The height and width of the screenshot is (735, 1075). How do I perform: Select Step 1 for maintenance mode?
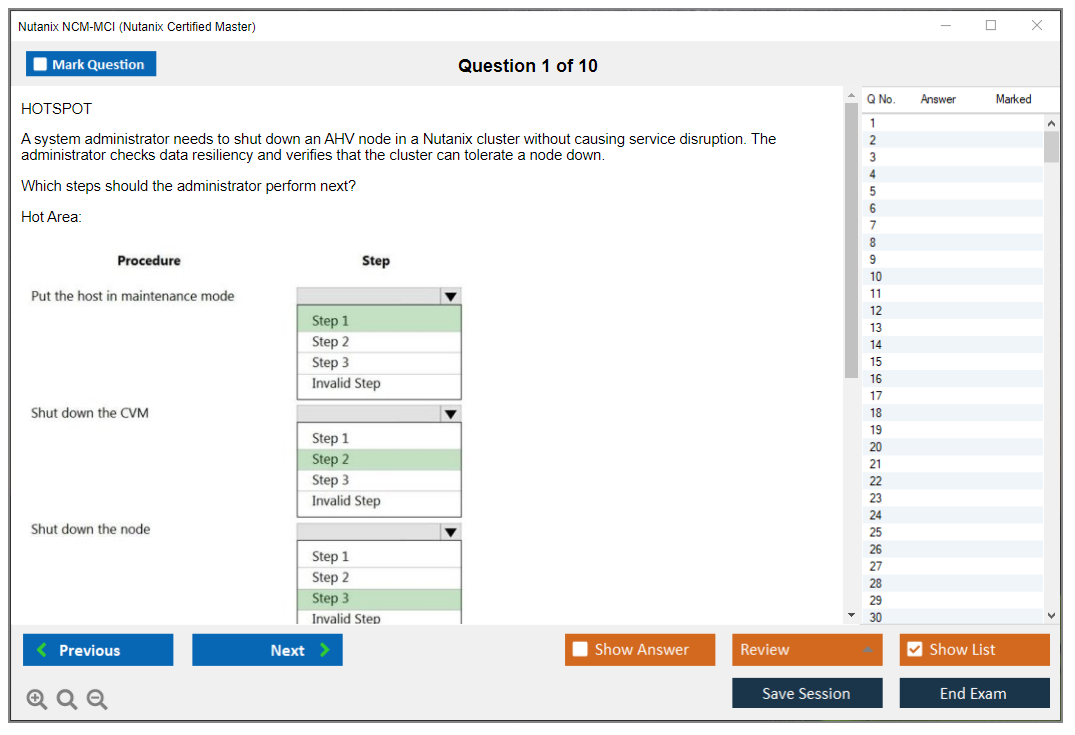click(379, 321)
